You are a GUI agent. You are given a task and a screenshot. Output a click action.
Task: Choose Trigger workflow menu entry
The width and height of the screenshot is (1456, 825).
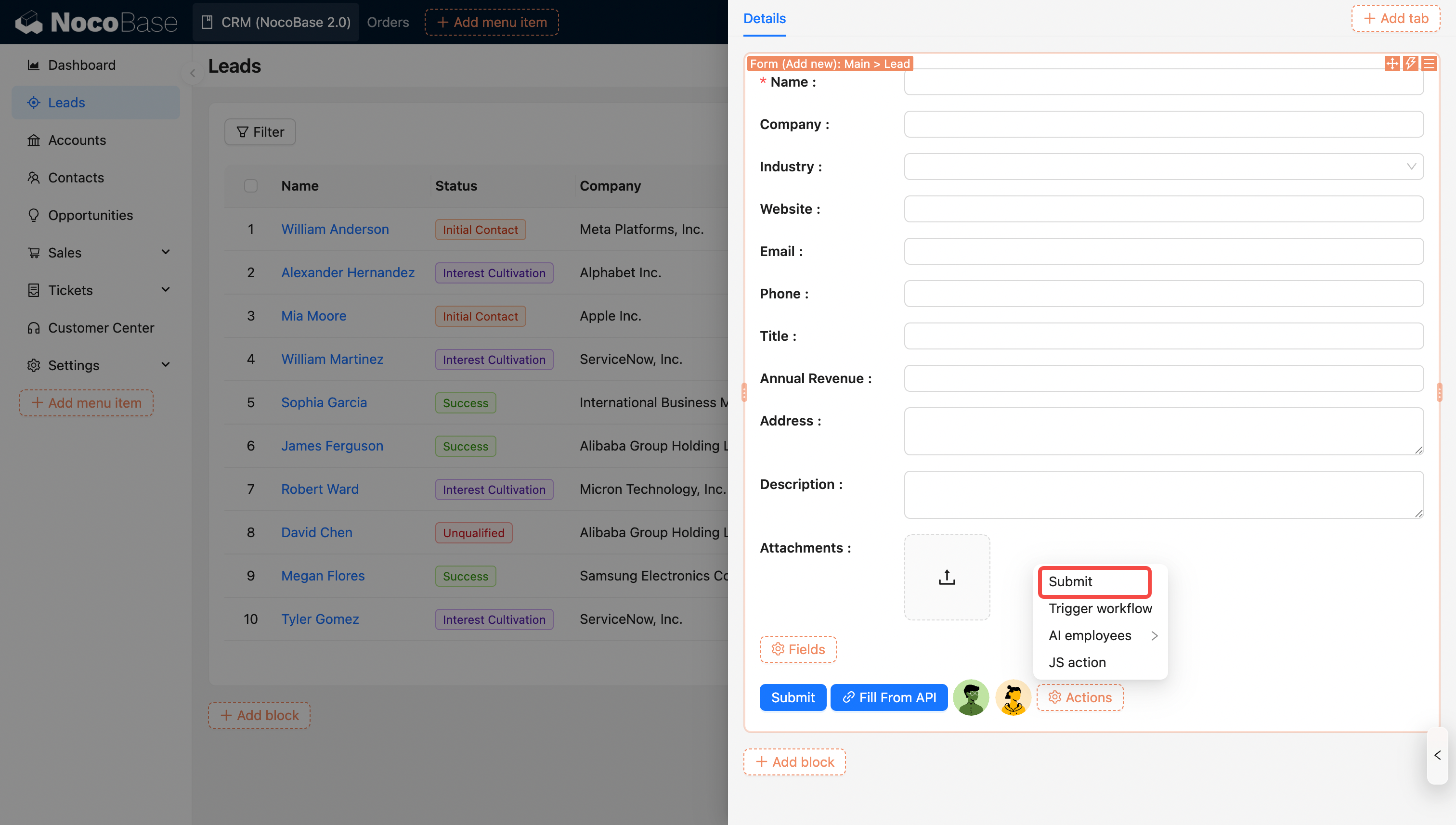click(1100, 608)
